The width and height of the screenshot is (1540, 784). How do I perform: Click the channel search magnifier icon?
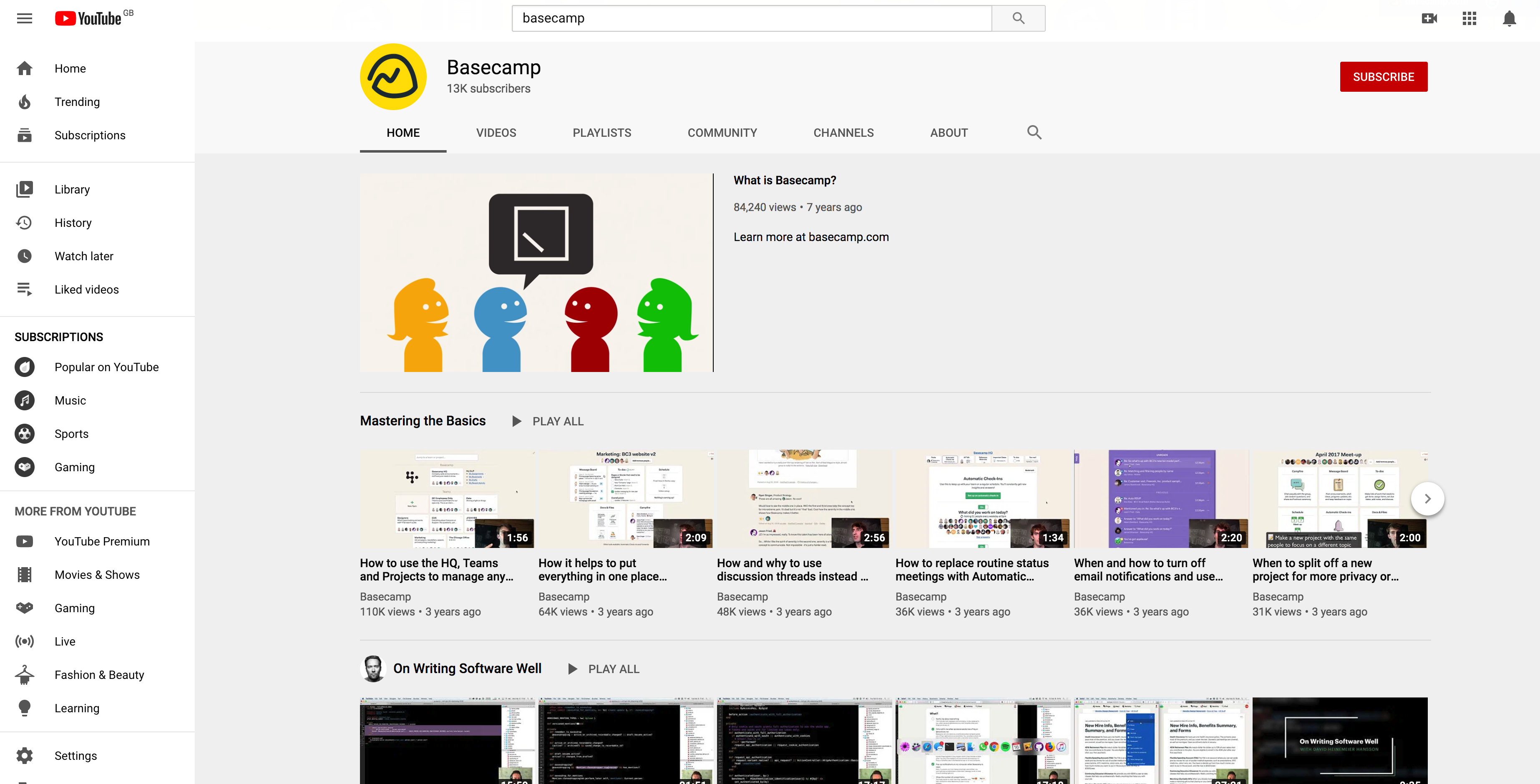1035,132
